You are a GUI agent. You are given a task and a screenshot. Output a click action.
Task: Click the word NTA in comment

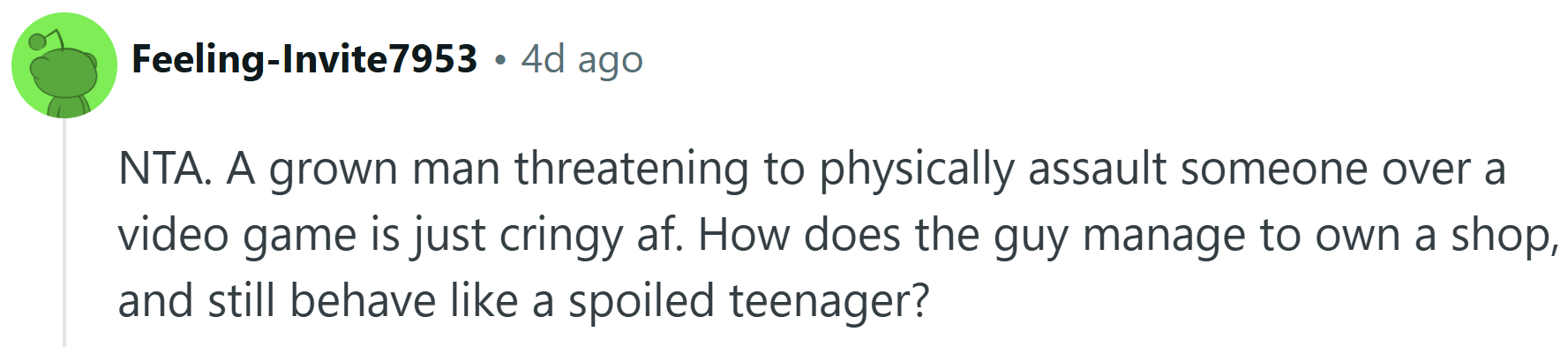(x=165, y=169)
